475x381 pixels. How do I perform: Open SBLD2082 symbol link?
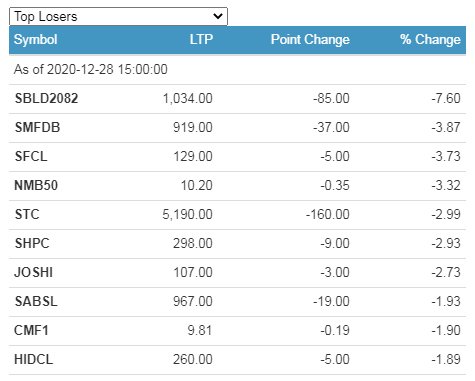[x=46, y=98]
